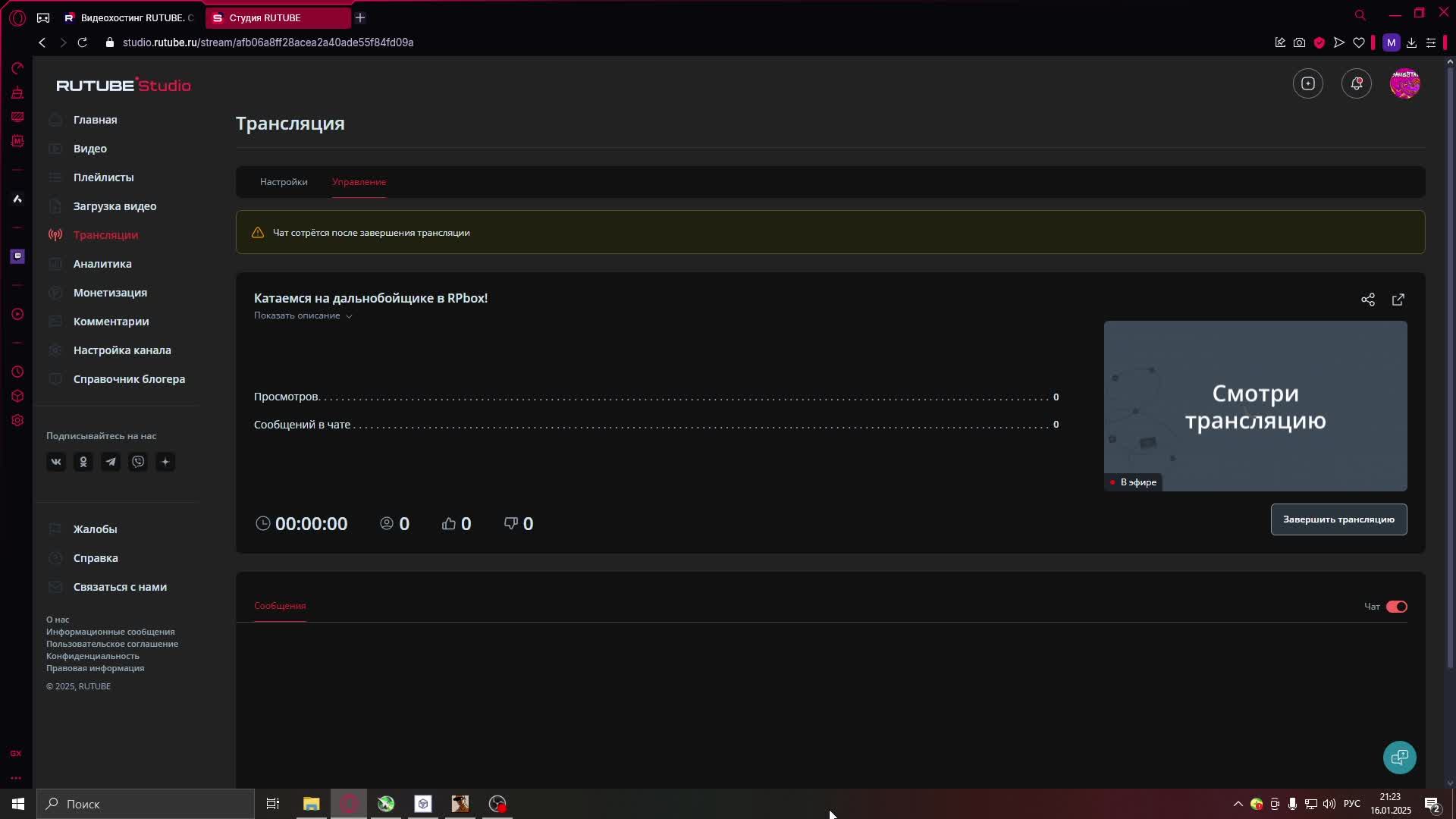Screen dimensions: 1456x819
Task: Open Аналитика in the sidebar
Action: (102, 264)
